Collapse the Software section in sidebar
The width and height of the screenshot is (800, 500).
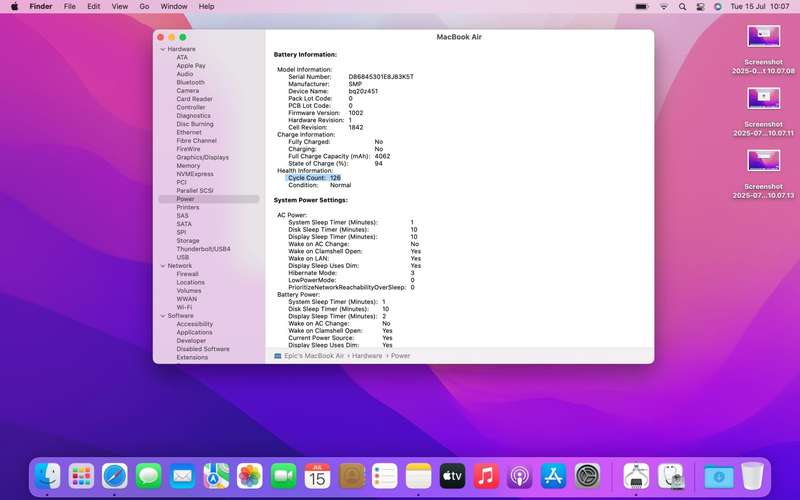[163, 316]
